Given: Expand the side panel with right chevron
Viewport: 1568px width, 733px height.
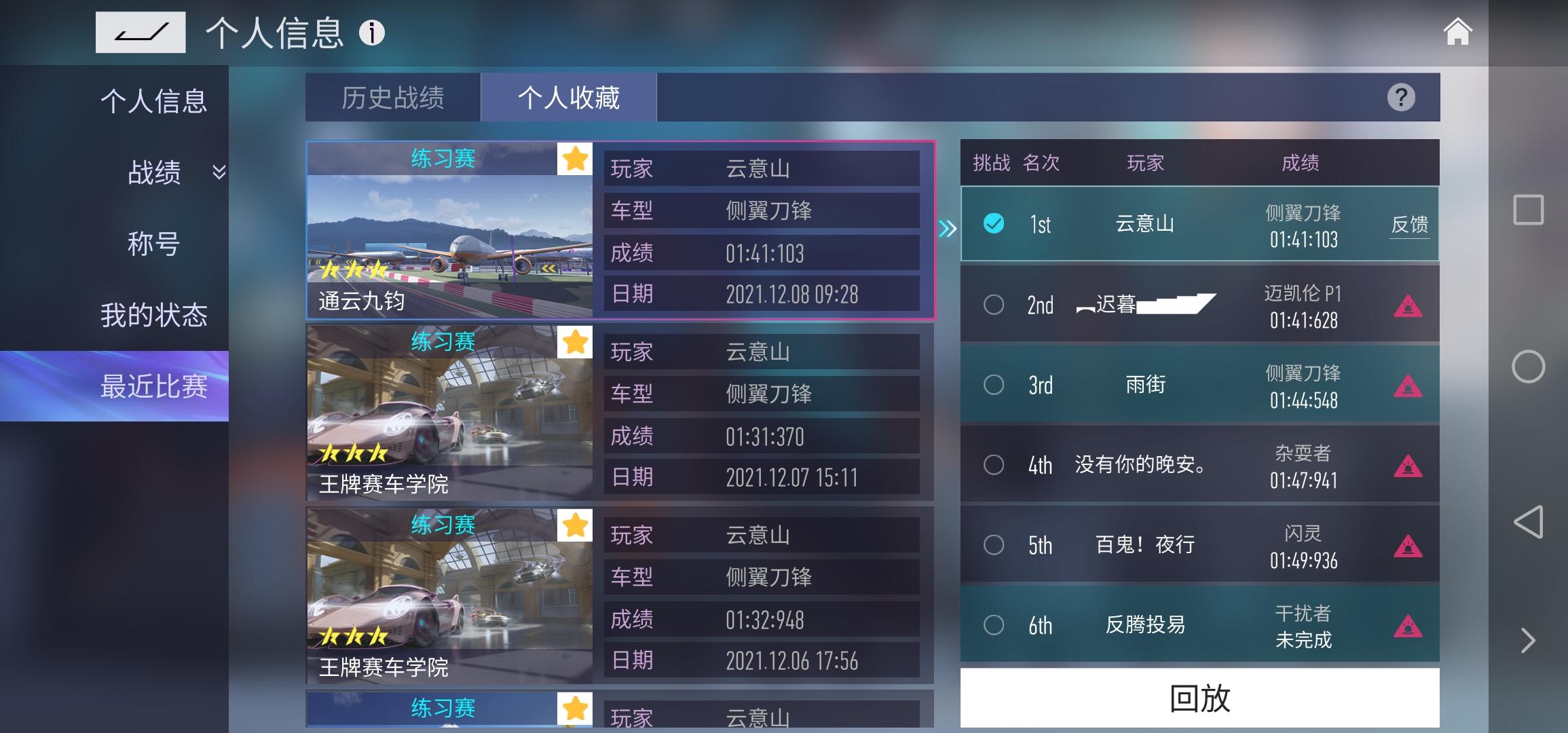Looking at the screenshot, I should tap(1528, 640).
